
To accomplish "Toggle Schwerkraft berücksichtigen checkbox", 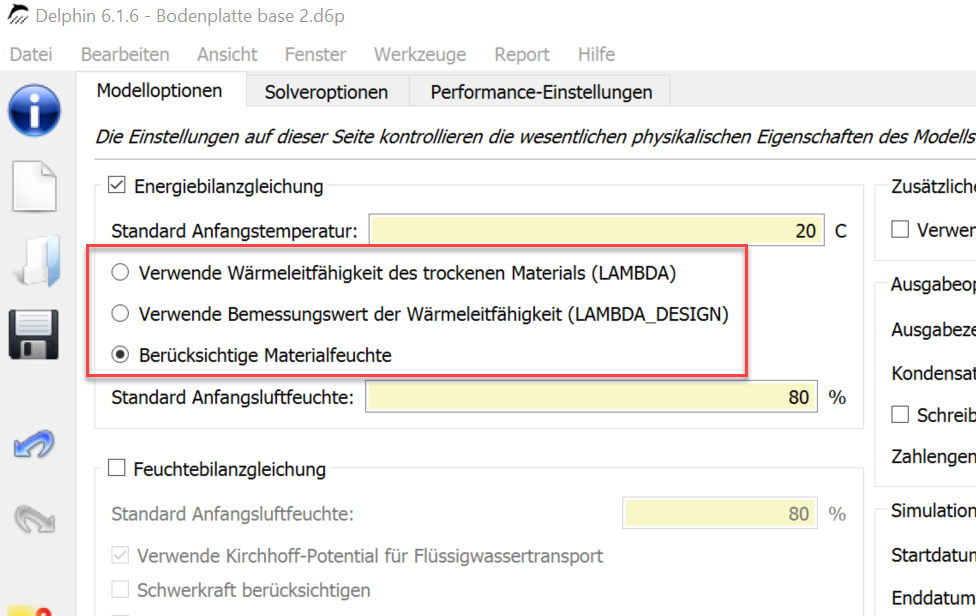I will tap(120, 589).
